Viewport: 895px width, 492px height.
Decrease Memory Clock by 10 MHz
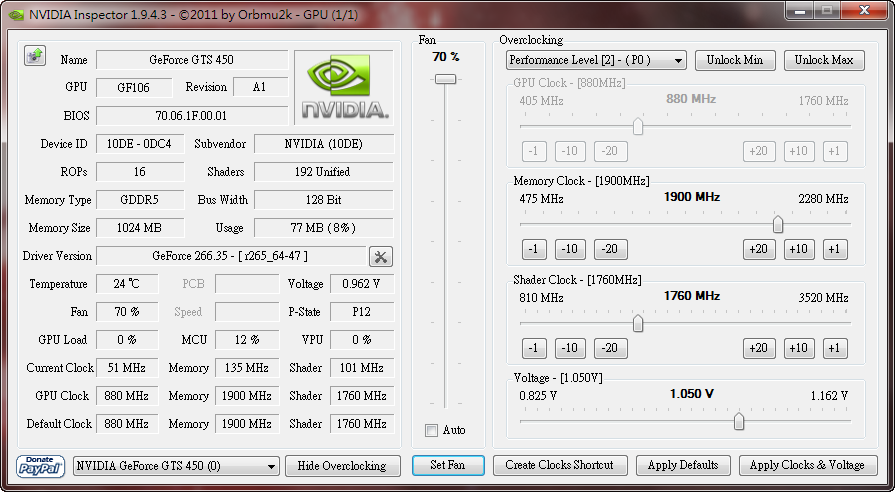click(570, 249)
